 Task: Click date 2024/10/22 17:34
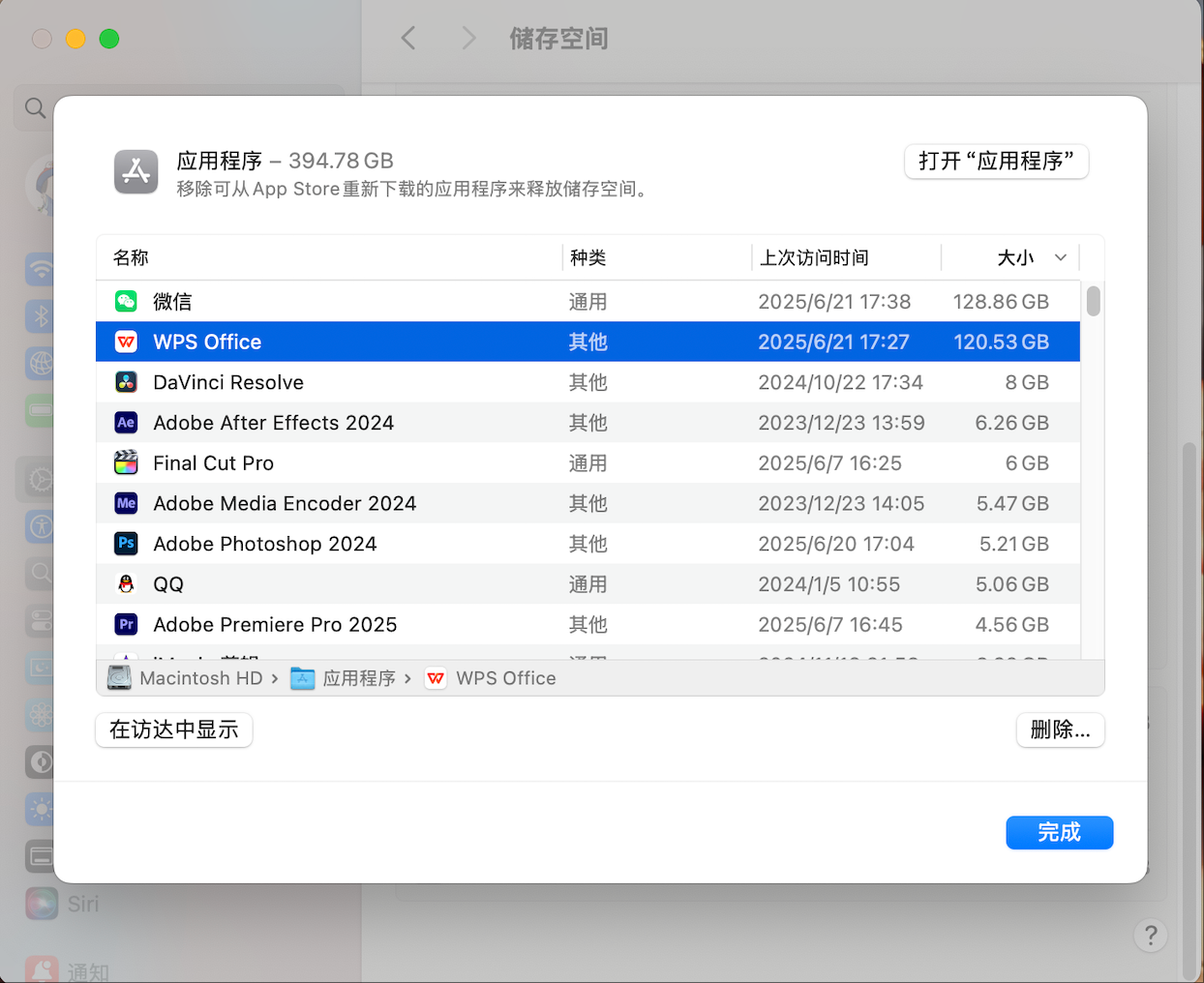(840, 382)
